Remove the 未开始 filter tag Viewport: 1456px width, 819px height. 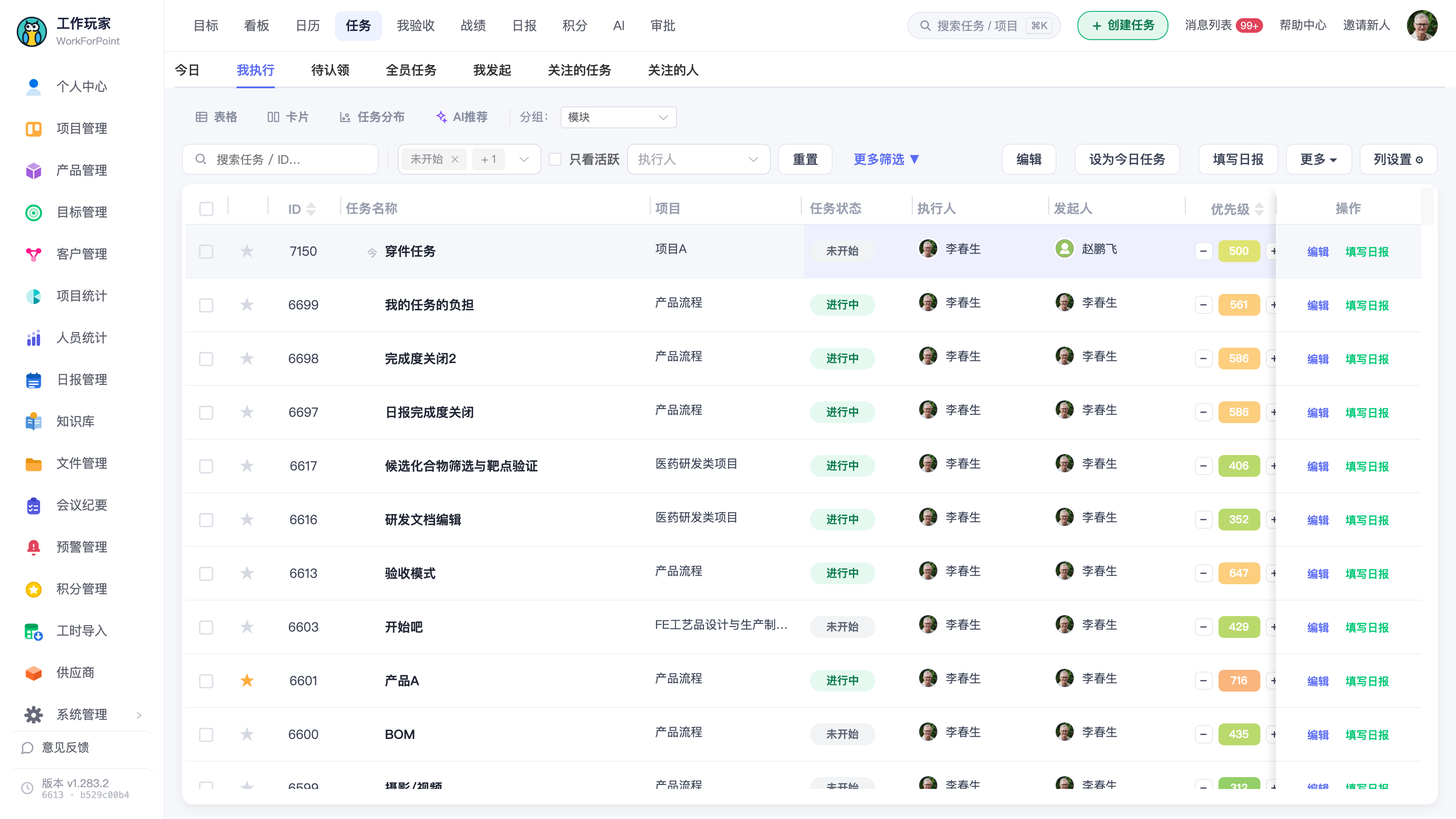pyautogui.click(x=455, y=159)
